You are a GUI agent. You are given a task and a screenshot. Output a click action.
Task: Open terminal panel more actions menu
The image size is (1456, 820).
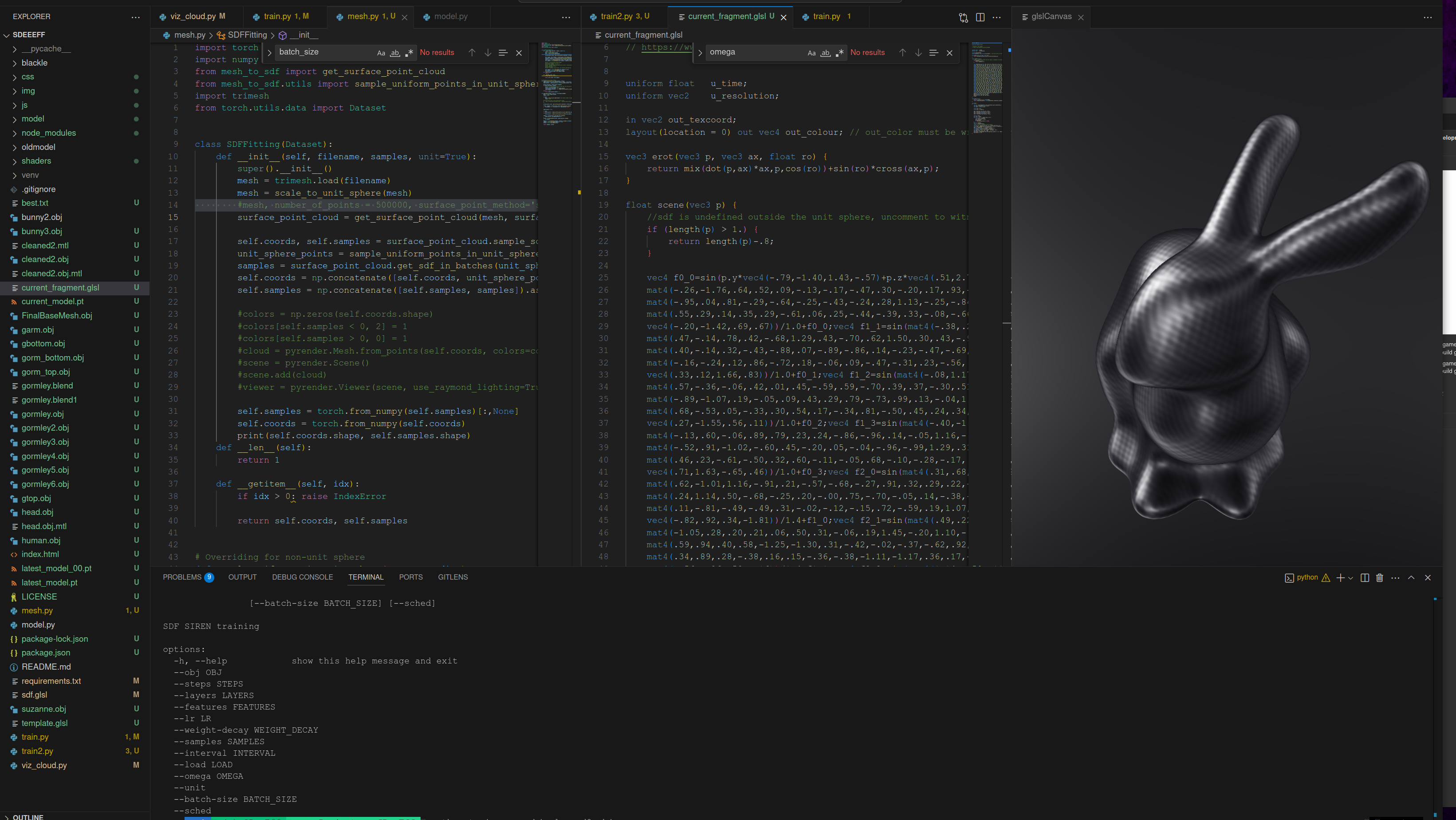(1396, 577)
